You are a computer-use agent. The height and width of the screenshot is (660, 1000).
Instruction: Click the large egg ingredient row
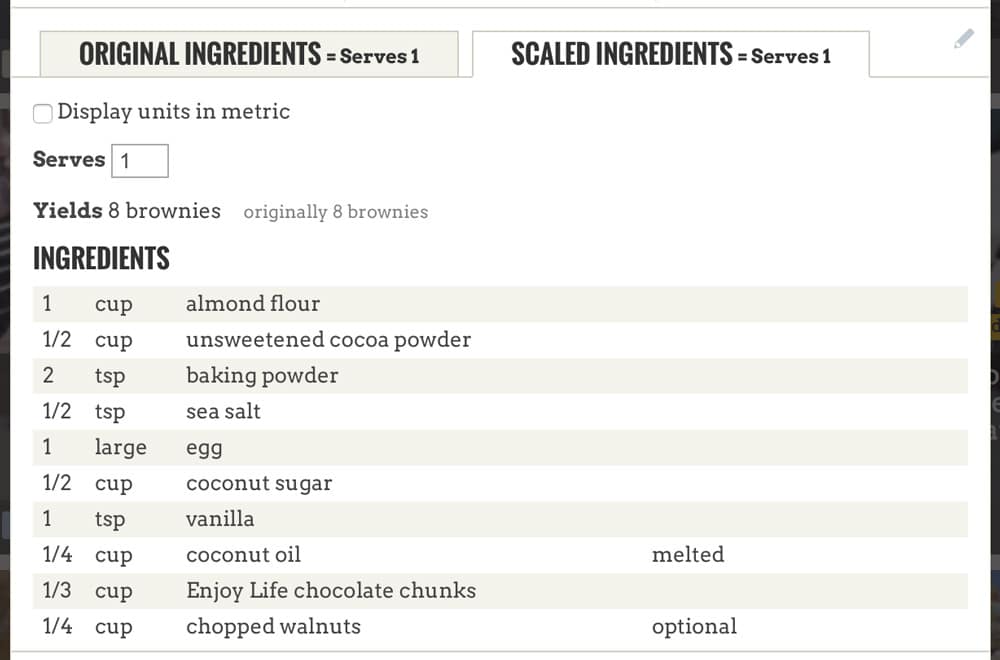[501, 447]
